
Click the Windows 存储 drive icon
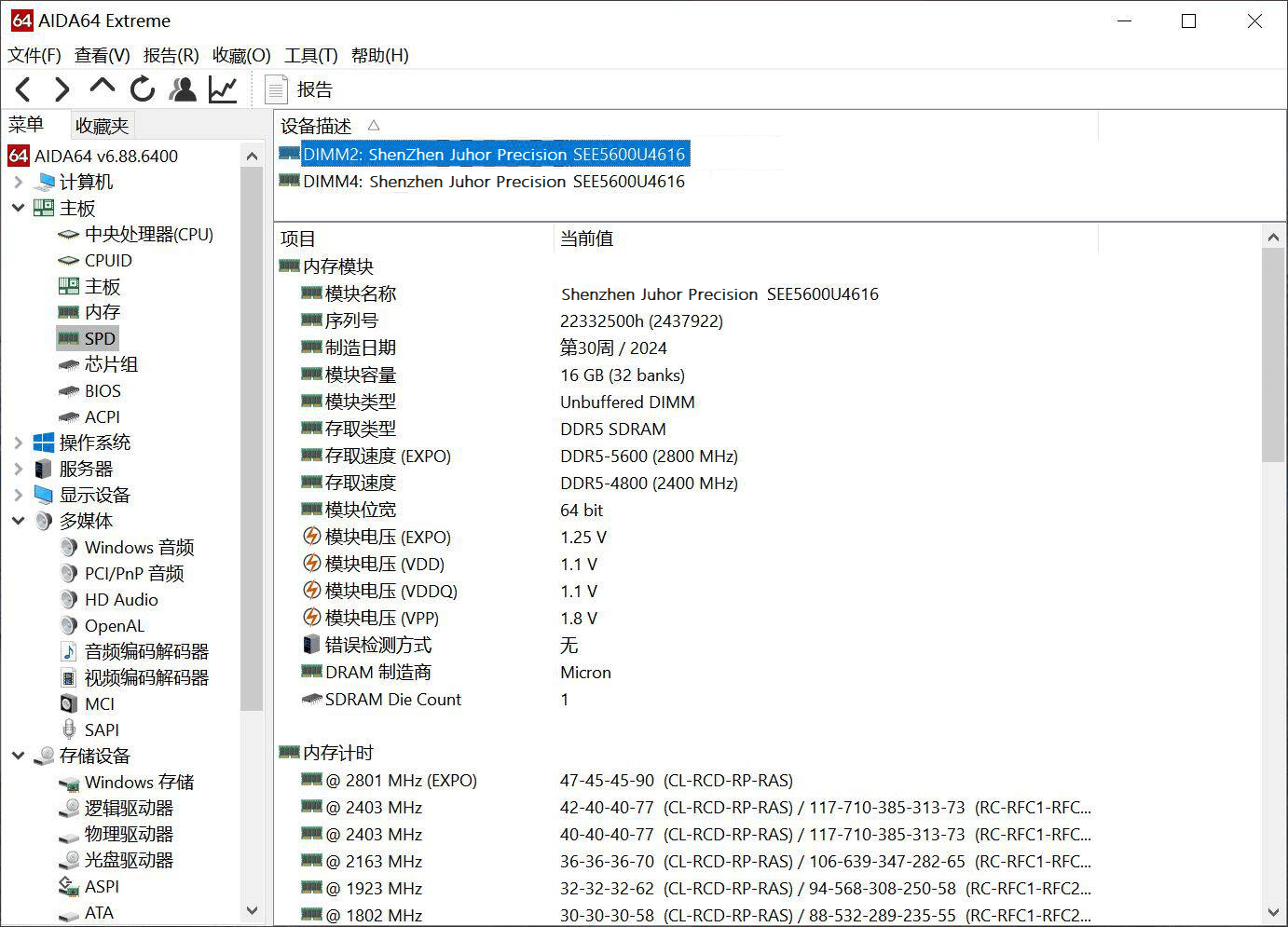click(68, 784)
